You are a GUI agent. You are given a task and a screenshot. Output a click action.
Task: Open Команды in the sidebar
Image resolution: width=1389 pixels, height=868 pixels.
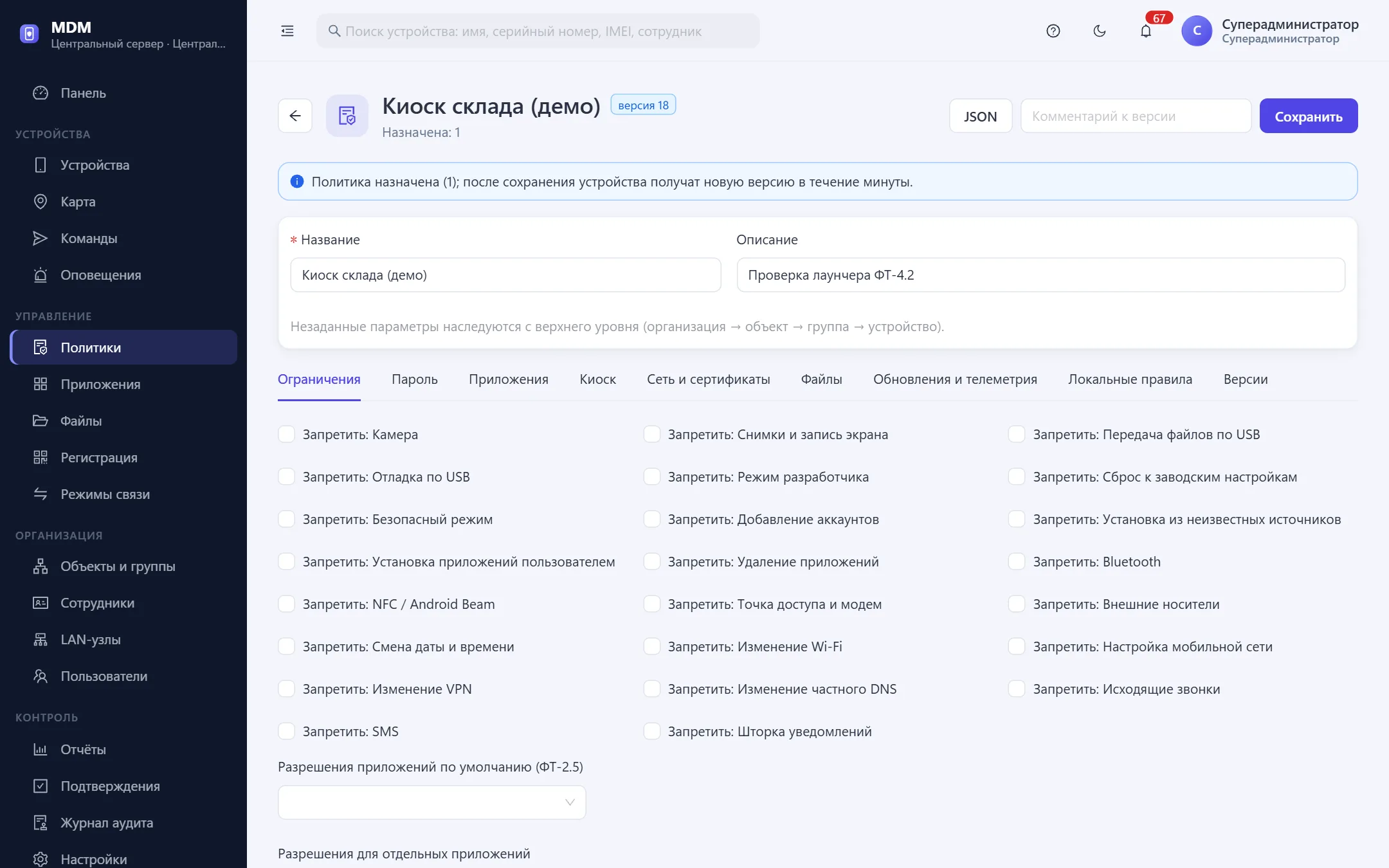point(123,239)
